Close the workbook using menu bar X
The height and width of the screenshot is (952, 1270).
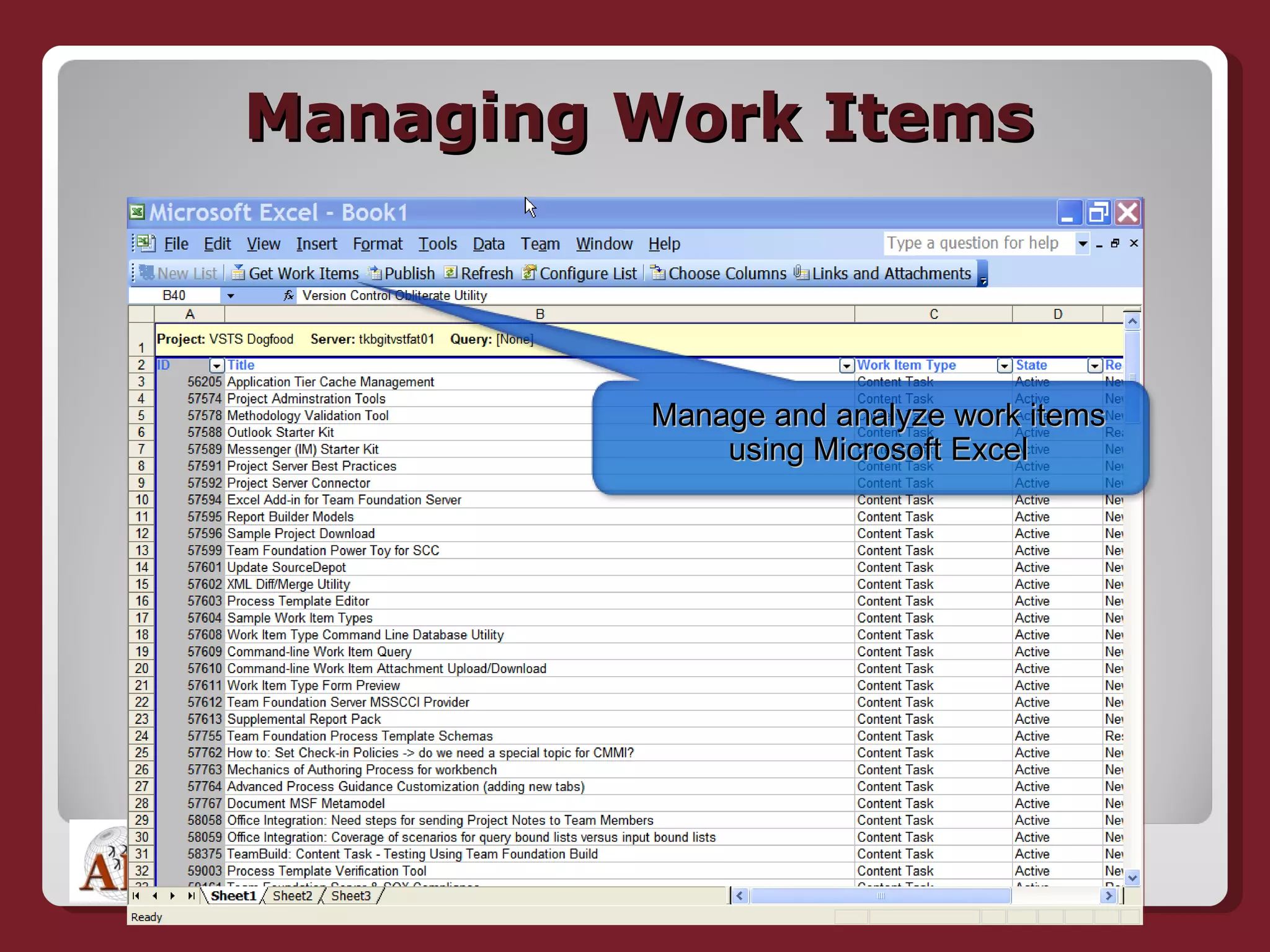pos(1134,244)
